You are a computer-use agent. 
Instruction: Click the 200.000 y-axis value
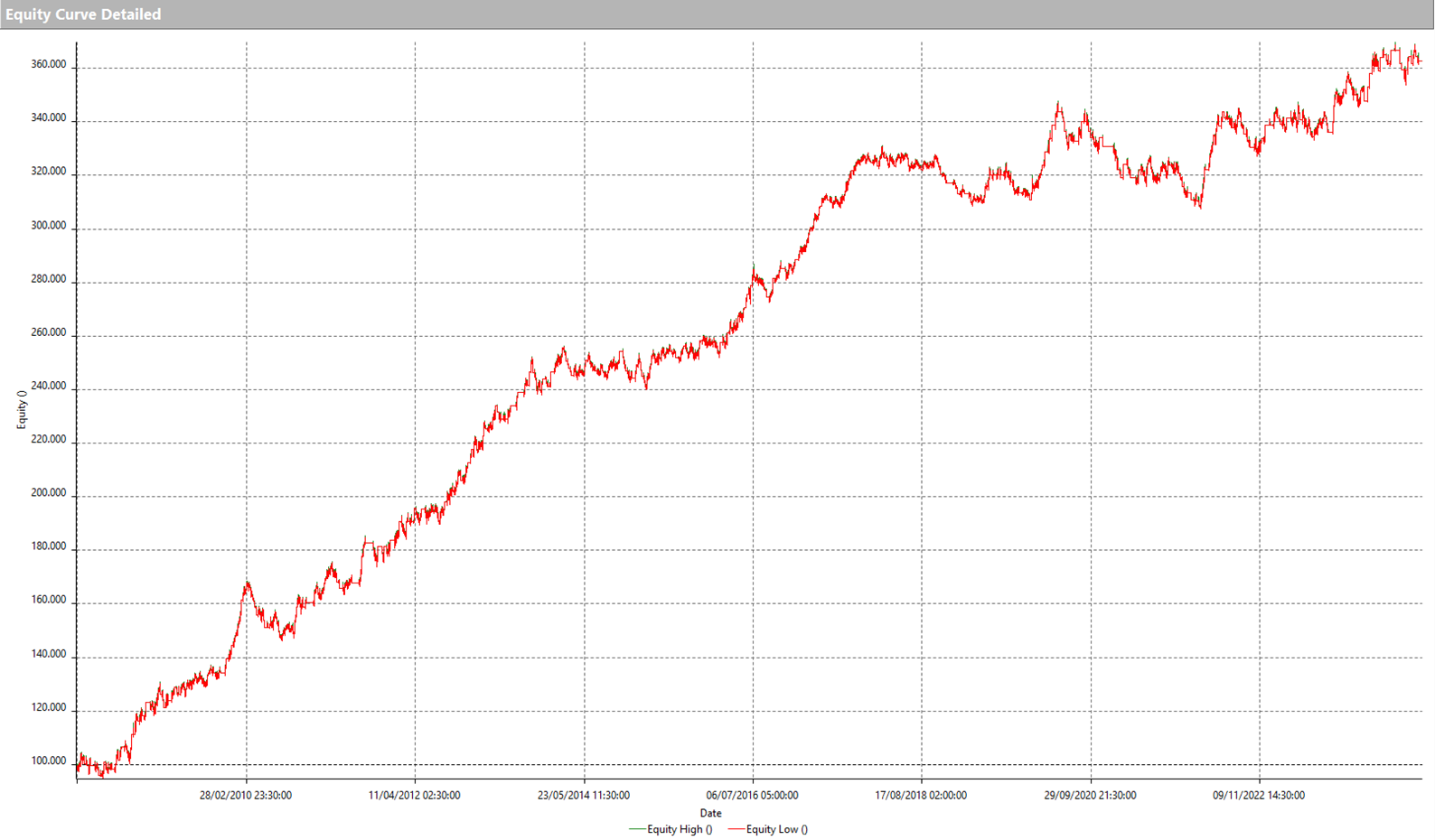[49, 493]
